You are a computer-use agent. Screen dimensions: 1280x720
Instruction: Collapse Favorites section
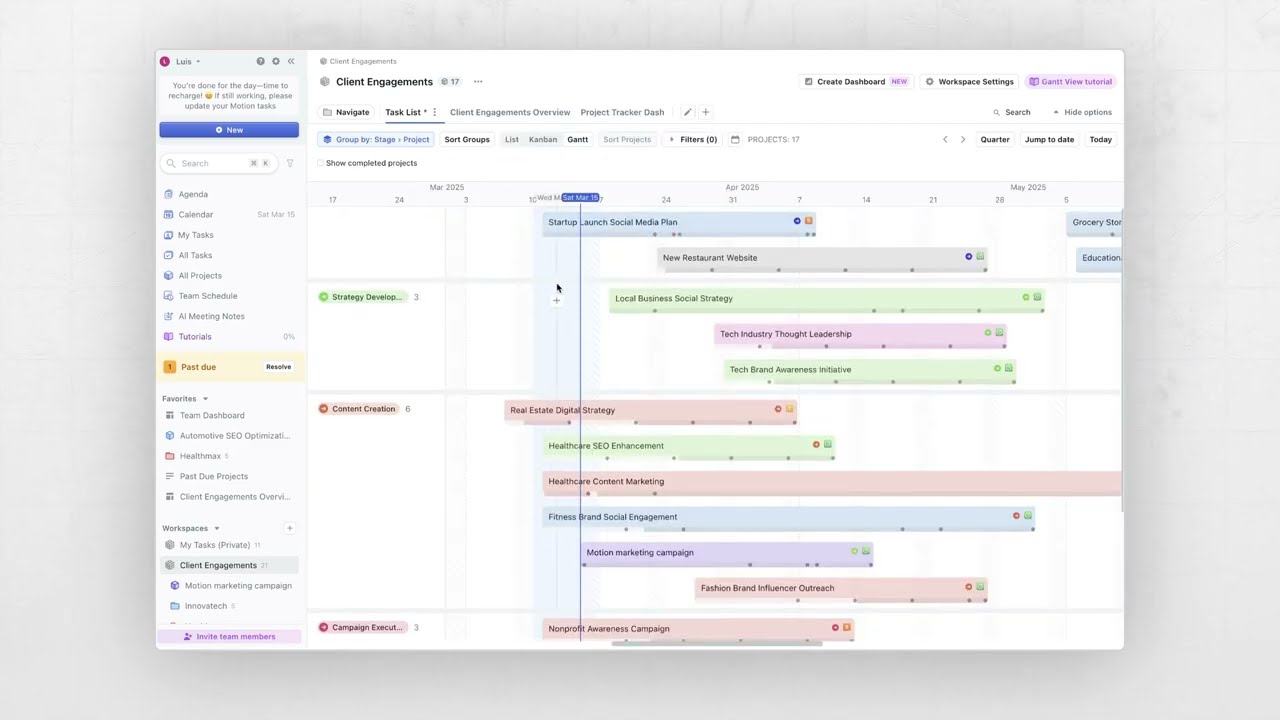pos(205,399)
